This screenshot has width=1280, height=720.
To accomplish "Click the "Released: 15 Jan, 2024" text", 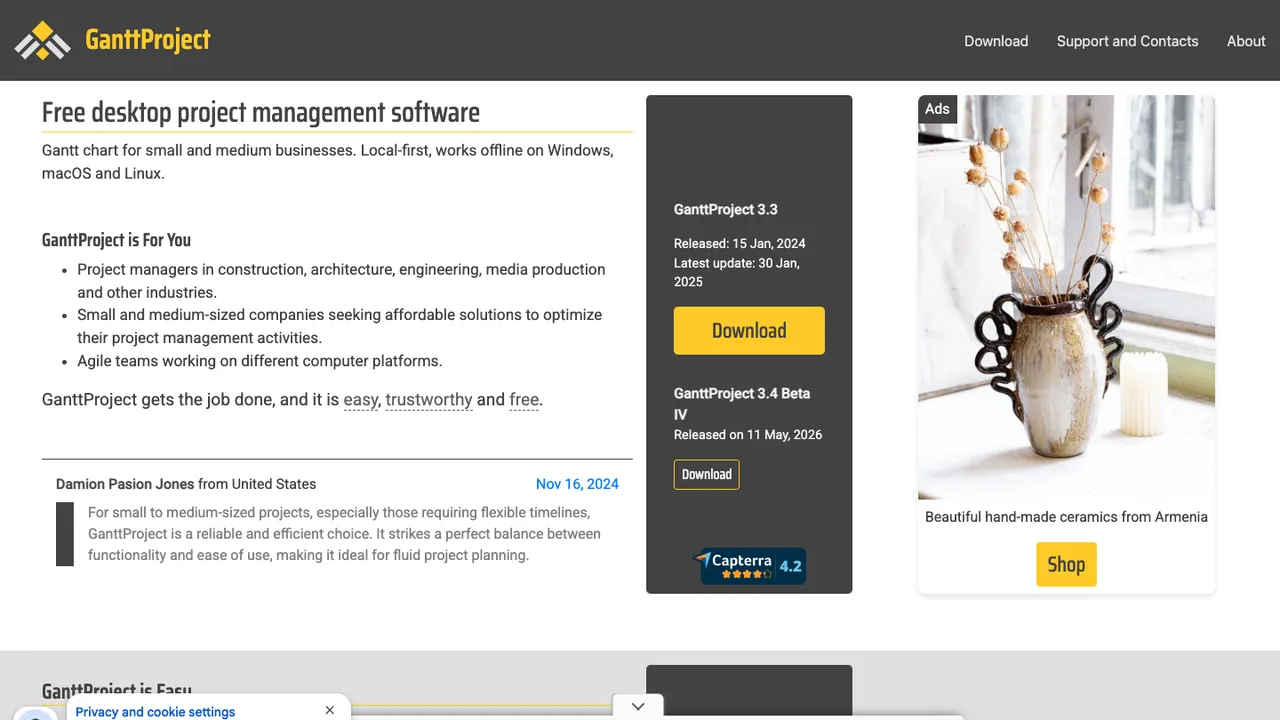I will (740, 244).
